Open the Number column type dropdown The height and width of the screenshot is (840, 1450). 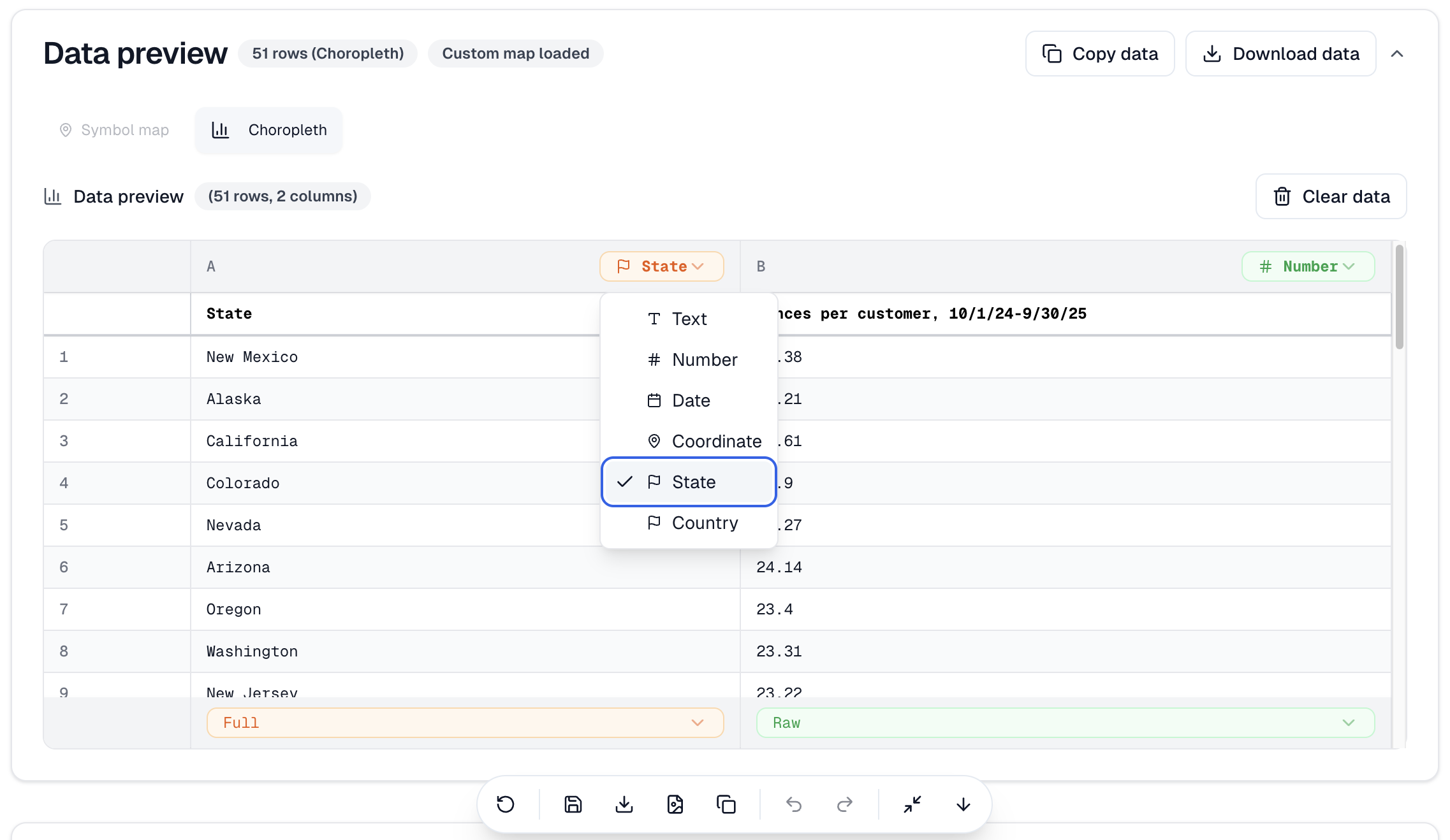[x=1308, y=266]
